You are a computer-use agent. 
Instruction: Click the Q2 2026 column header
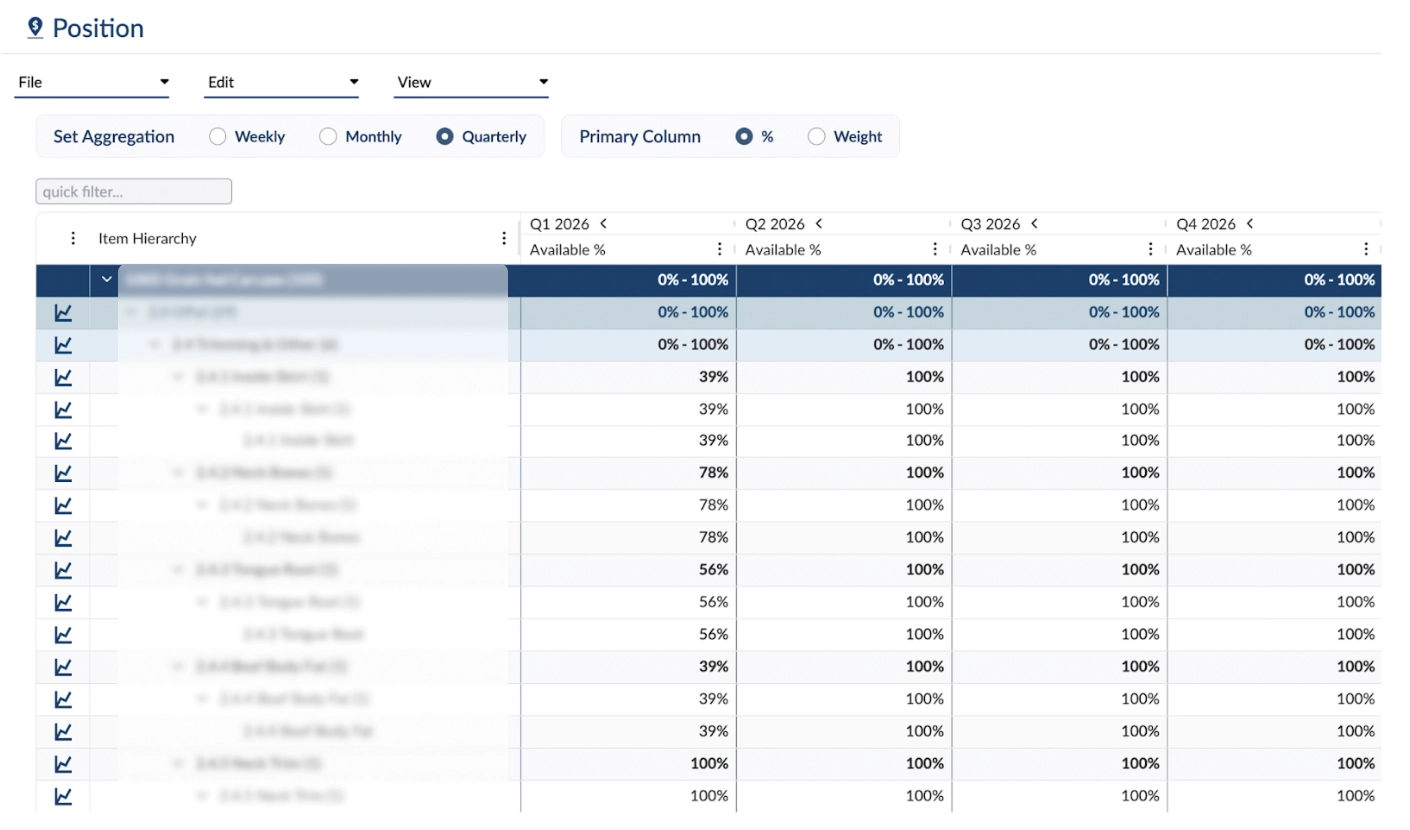(775, 224)
